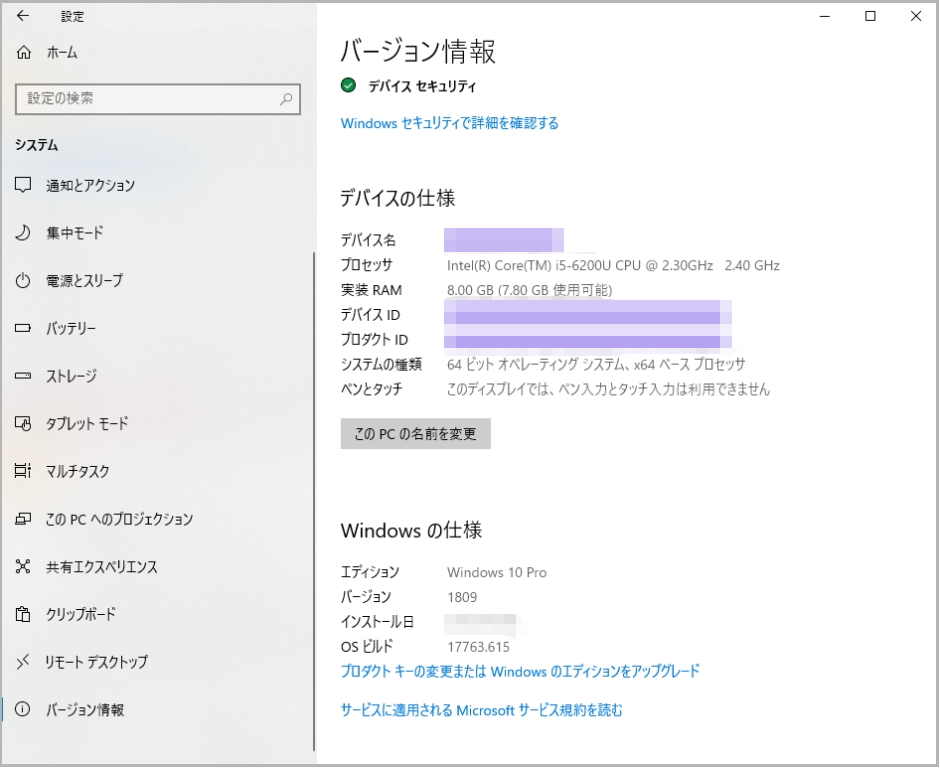The width and height of the screenshot is (940, 769).
Task: Click the マルチタスク icon
Action: click(23, 471)
